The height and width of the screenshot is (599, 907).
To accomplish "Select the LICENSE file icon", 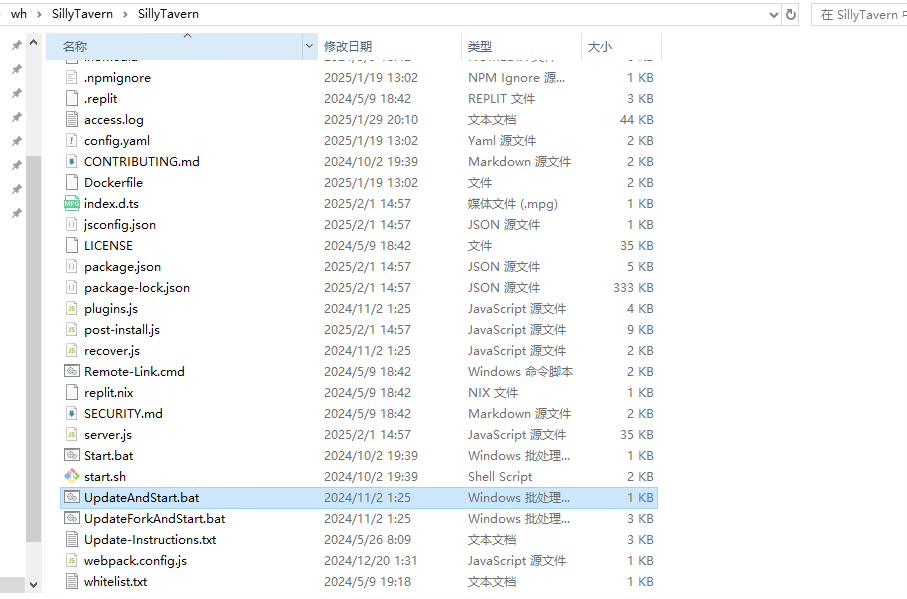I will [72, 246].
